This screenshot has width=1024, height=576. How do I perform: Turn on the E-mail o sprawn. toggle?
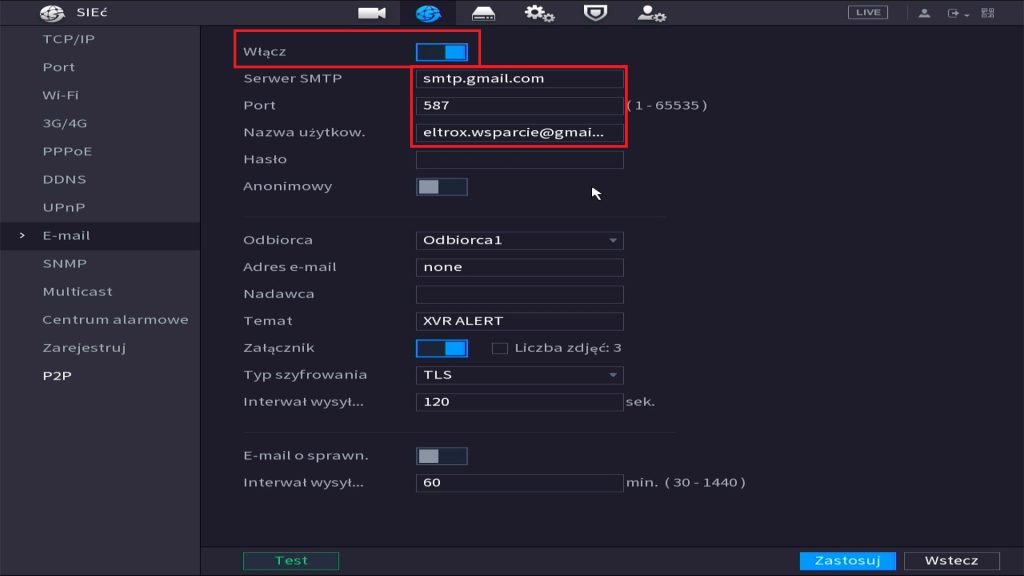coord(441,456)
